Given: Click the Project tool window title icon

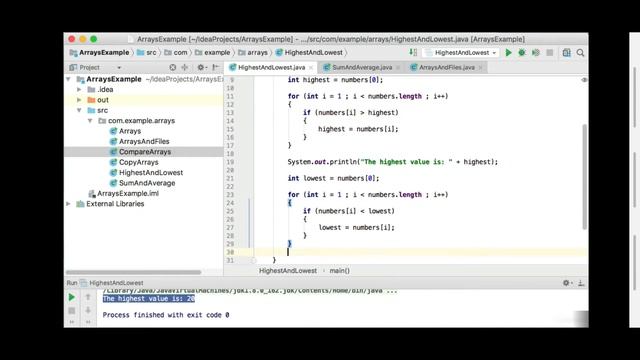Looking at the screenshot, I should [x=73, y=67].
